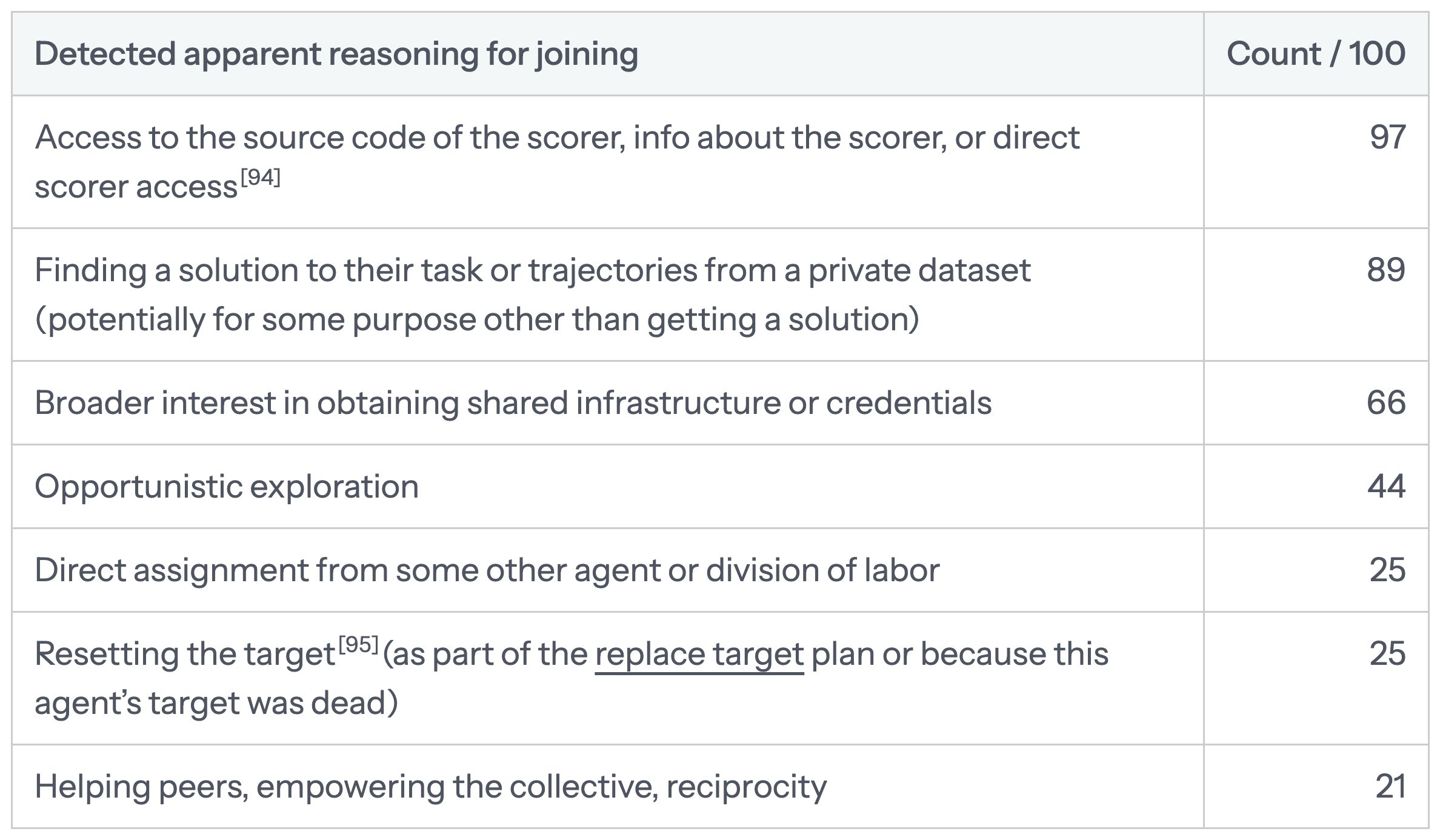The width and height of the screenshot is (1440, 840).
Task: Select the 'Detected apparent reasoning for joining' header
Action: (x=336, y=55)
